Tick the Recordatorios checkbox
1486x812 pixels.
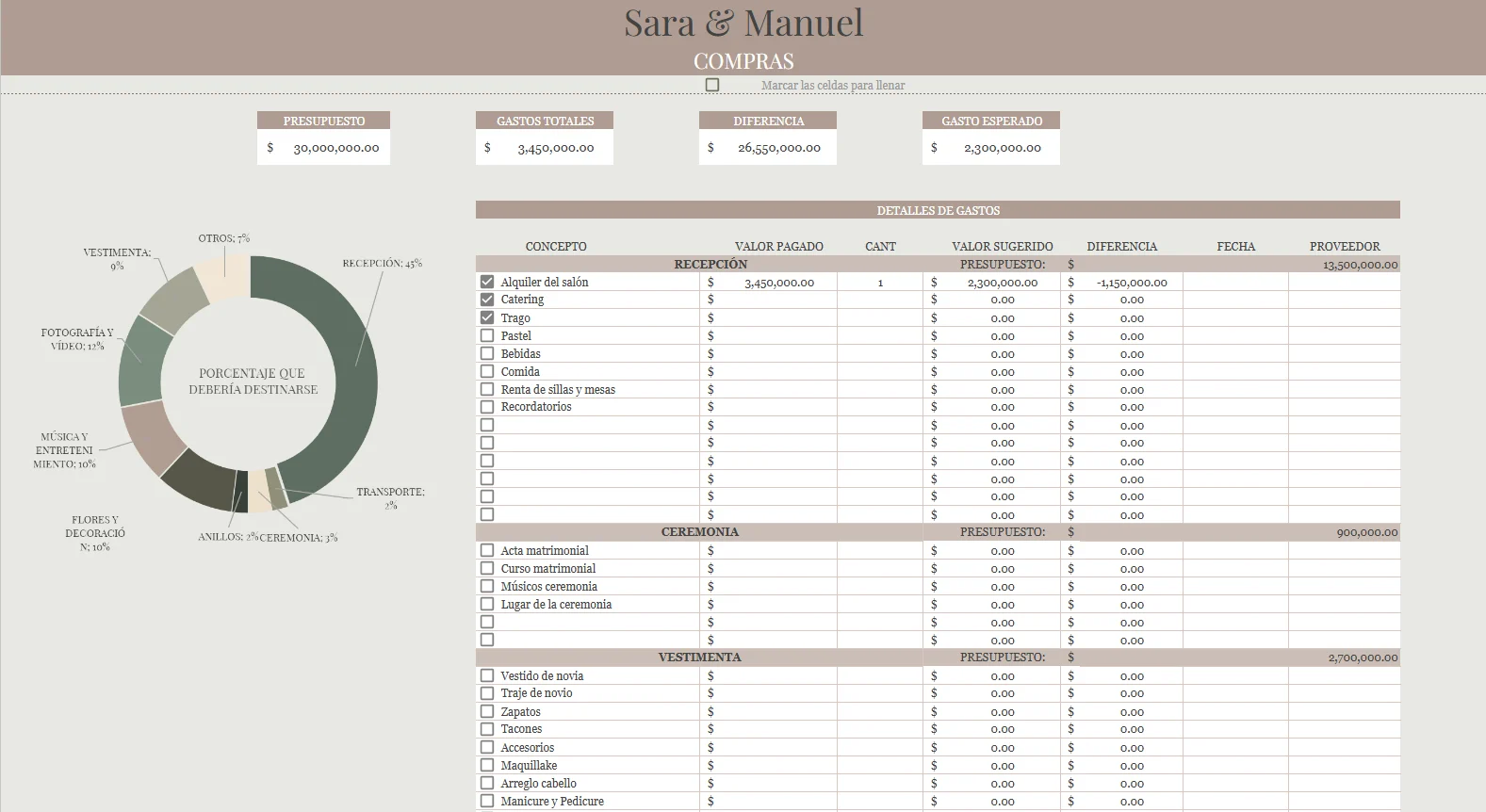pyautogui.click(x=487, y=407)
